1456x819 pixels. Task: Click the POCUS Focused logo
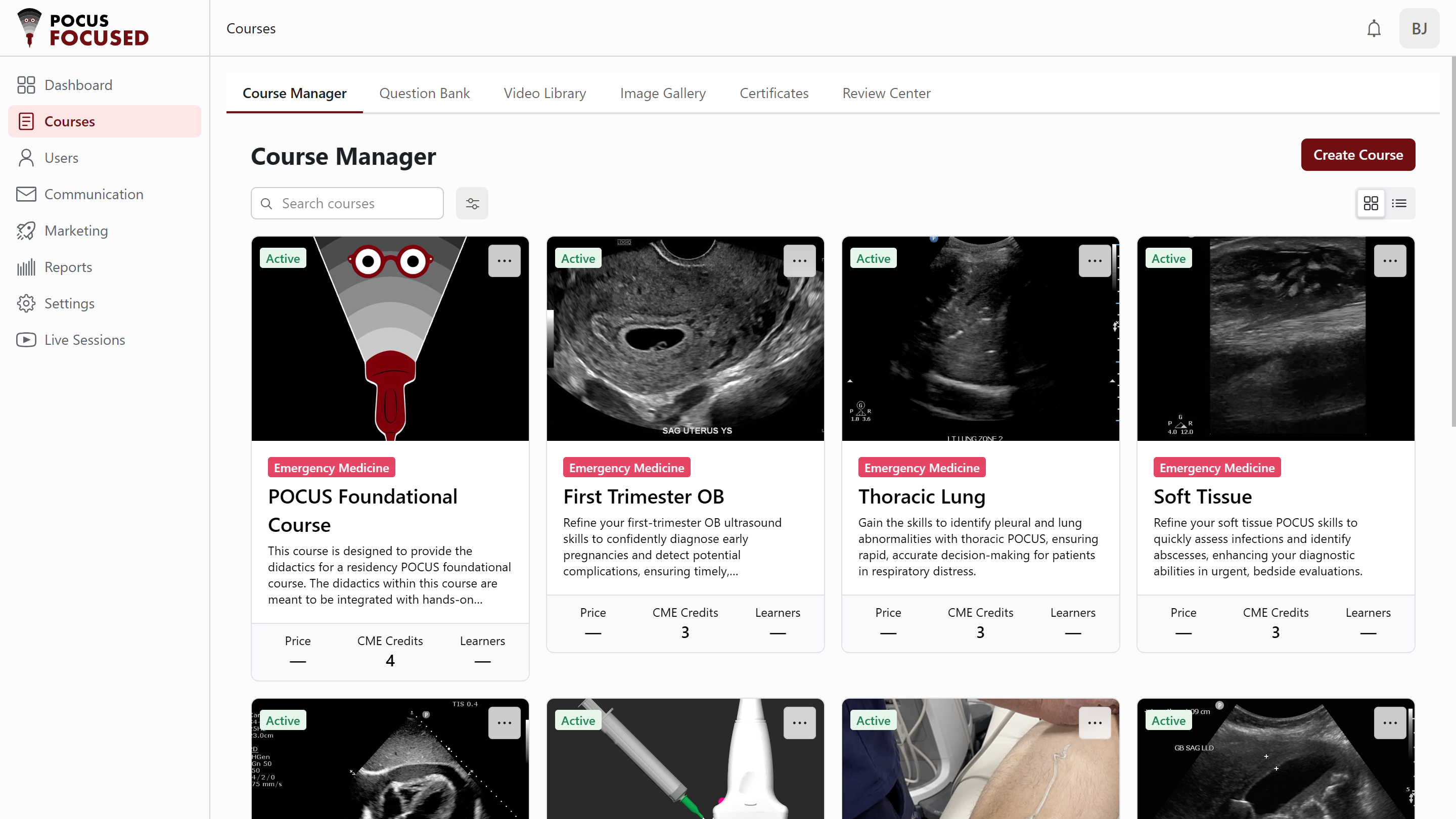pos(83,28)
